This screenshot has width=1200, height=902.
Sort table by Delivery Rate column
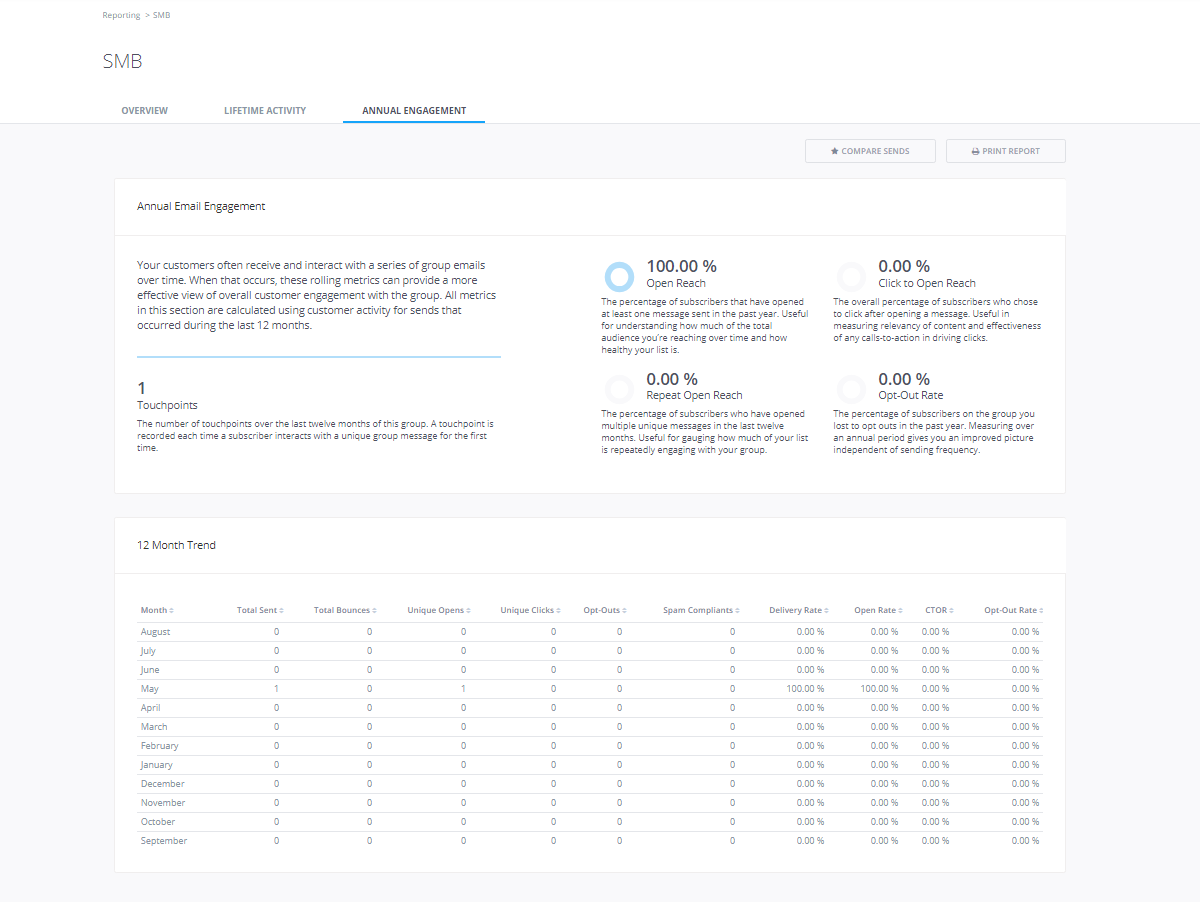tap(799, 610)
